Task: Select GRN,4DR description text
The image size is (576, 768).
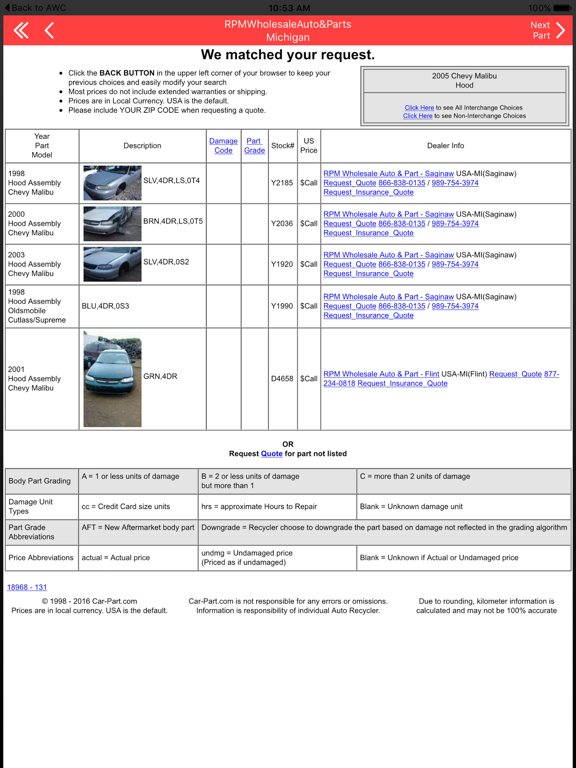Action: pyautogui.click(x=160, y=377)
